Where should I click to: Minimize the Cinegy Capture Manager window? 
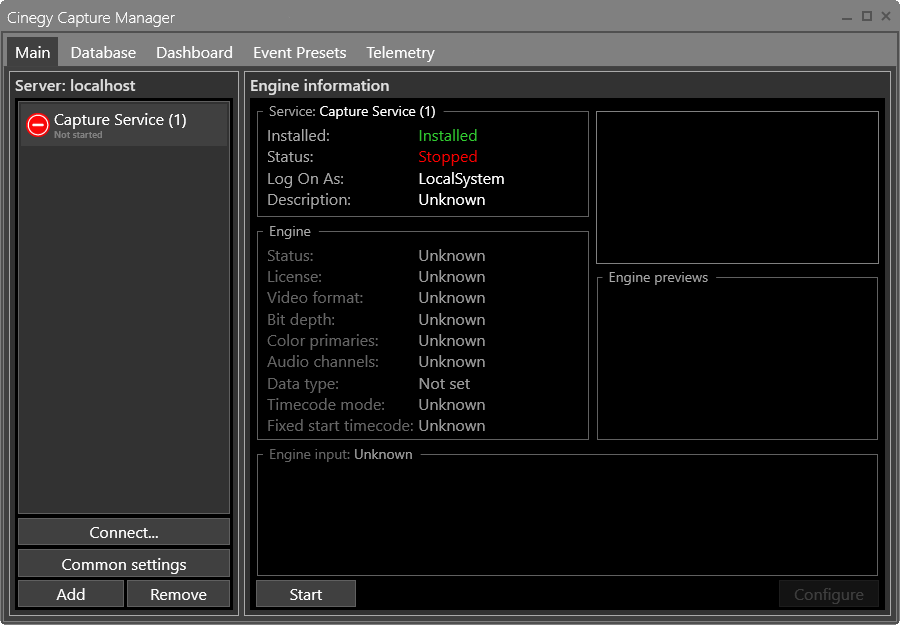point(846,17)
